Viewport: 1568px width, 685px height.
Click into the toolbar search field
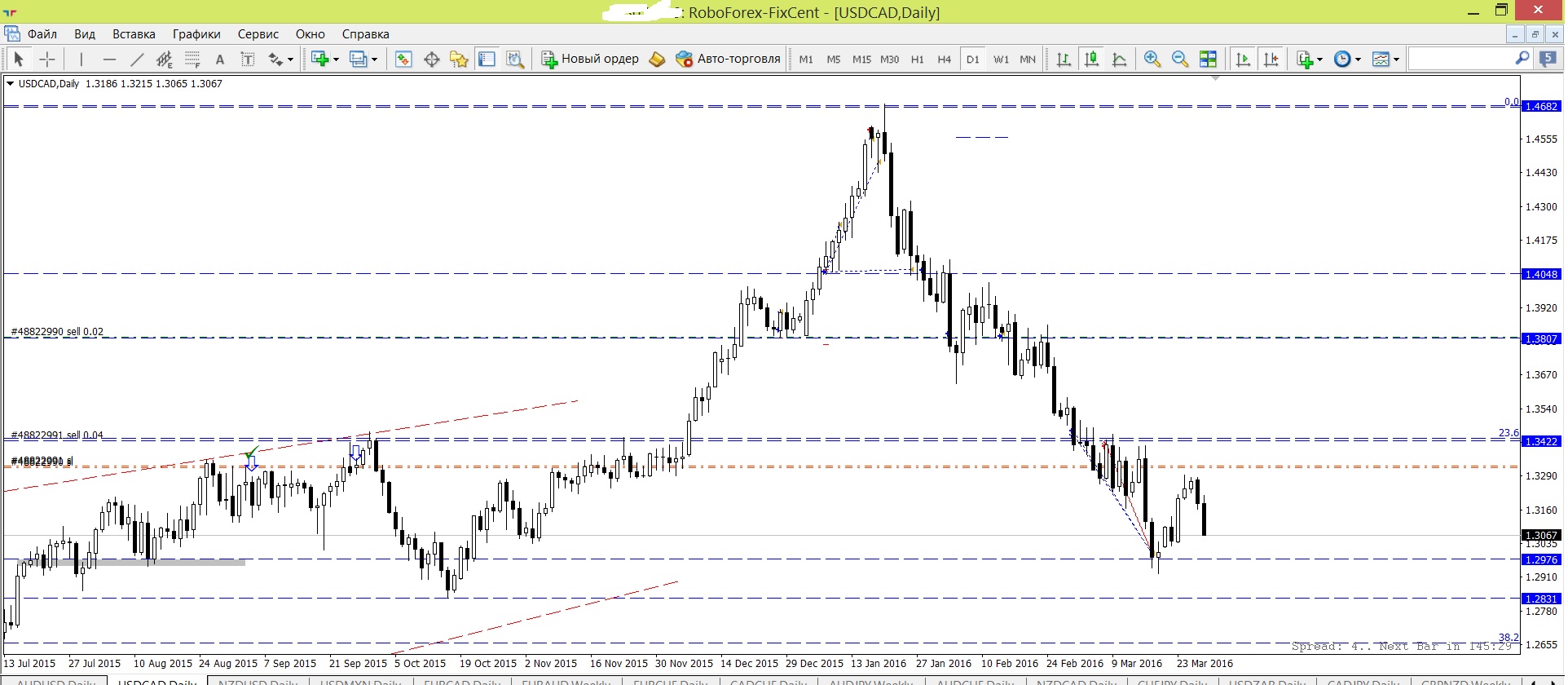(1460, 59)
